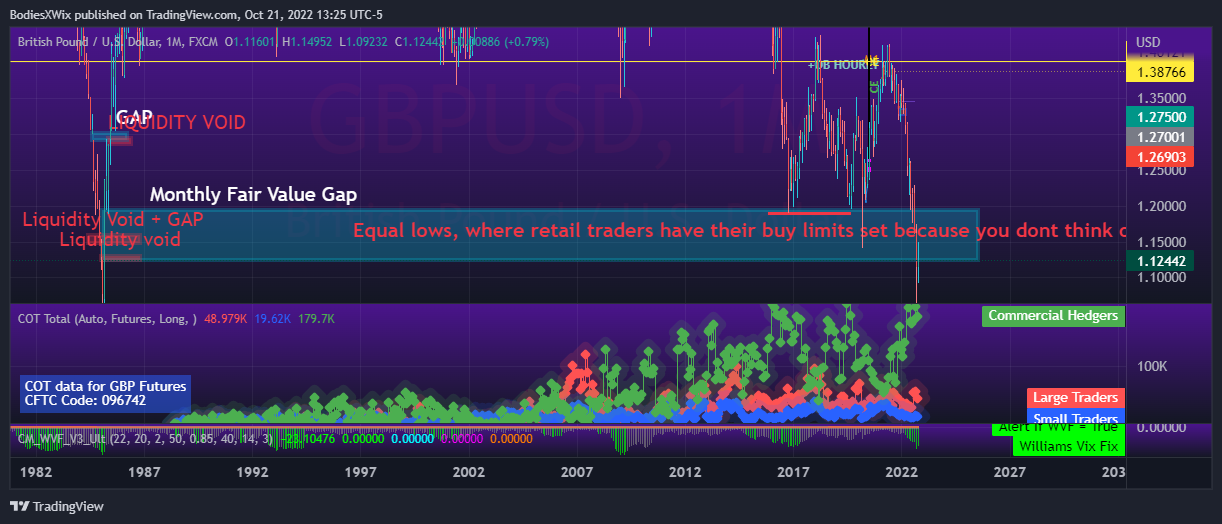The image size is (1222, 524).
Task: Click the Small Traders blue label
Action: (1074, 418)
